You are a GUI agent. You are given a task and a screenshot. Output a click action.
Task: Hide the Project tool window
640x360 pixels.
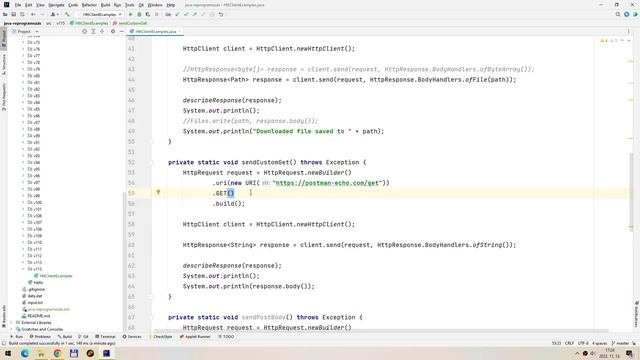121,31
